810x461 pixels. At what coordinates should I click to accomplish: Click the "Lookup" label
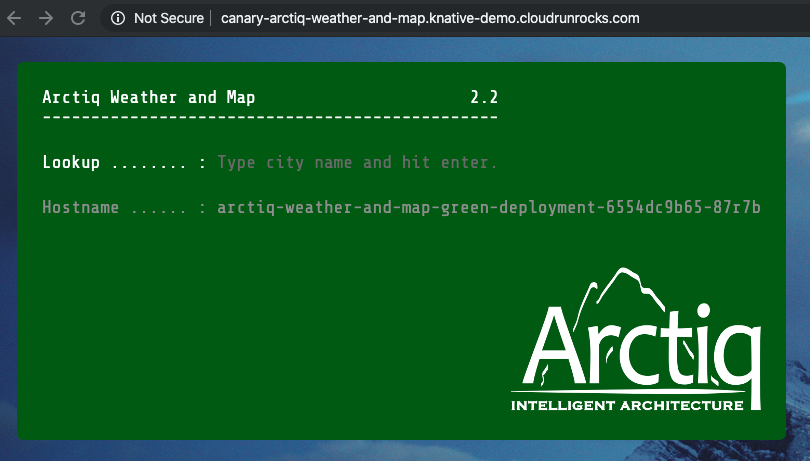coord(71,162)
